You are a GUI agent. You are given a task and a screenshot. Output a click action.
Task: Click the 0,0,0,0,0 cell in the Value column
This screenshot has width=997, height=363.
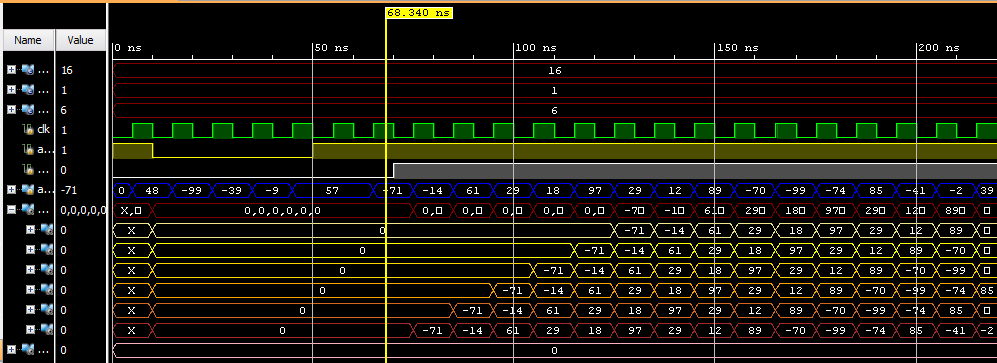click(83, 209)
